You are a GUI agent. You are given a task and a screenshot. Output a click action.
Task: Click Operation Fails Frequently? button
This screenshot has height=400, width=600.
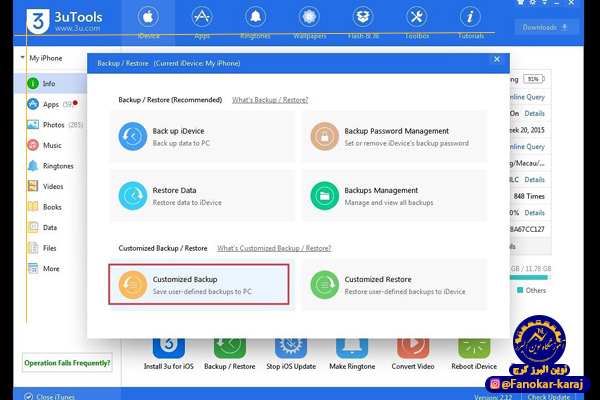[x=67, y=363]
